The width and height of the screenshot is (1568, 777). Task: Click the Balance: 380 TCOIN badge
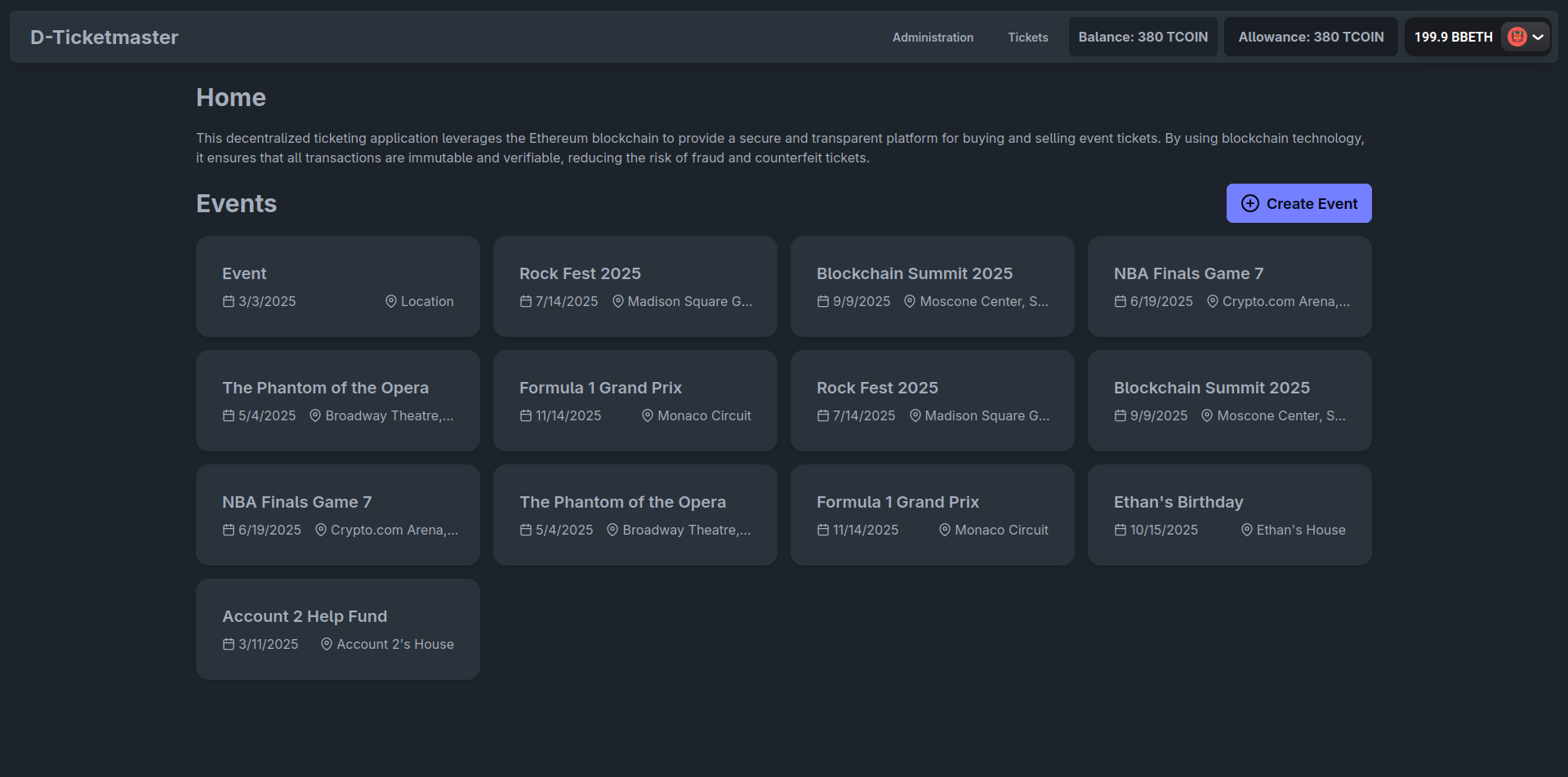[1143, 38]
